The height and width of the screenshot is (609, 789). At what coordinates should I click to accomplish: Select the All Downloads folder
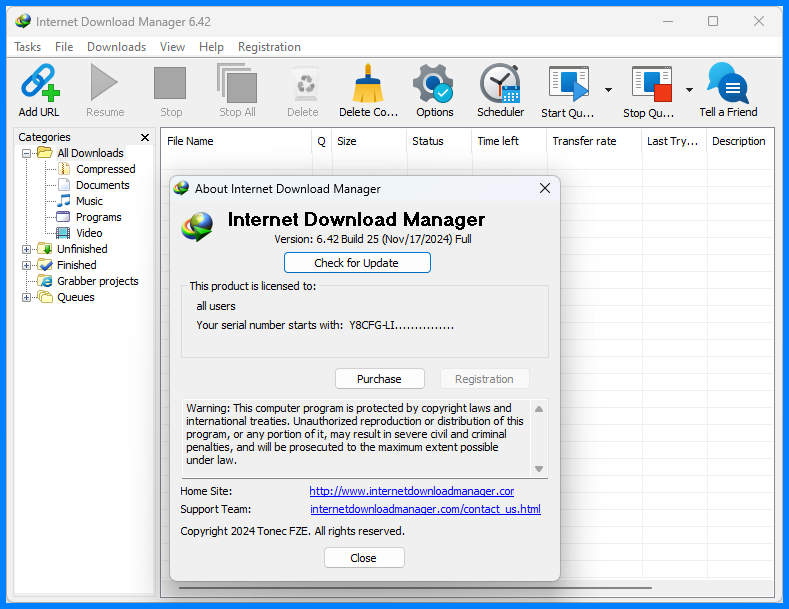90,153
